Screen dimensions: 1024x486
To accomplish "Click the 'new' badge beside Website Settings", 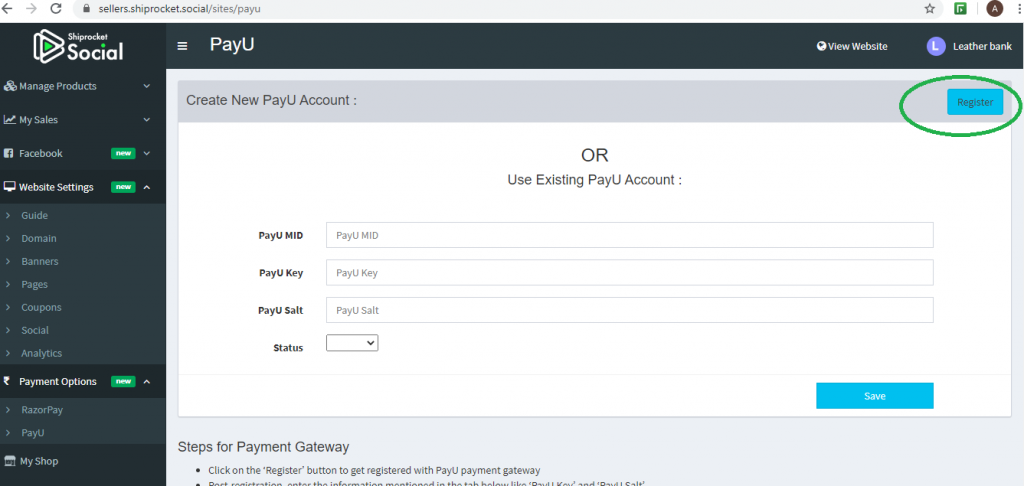I will click(123, 187).
